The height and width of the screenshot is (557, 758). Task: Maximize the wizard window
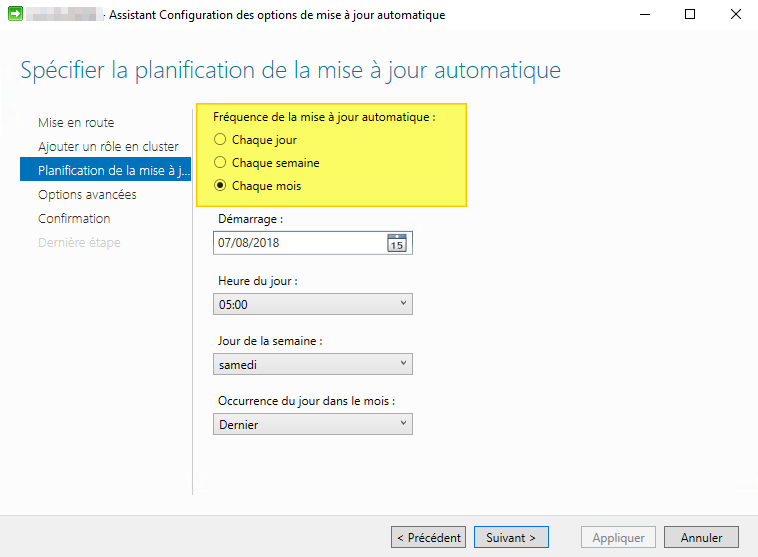click(690, 15)
